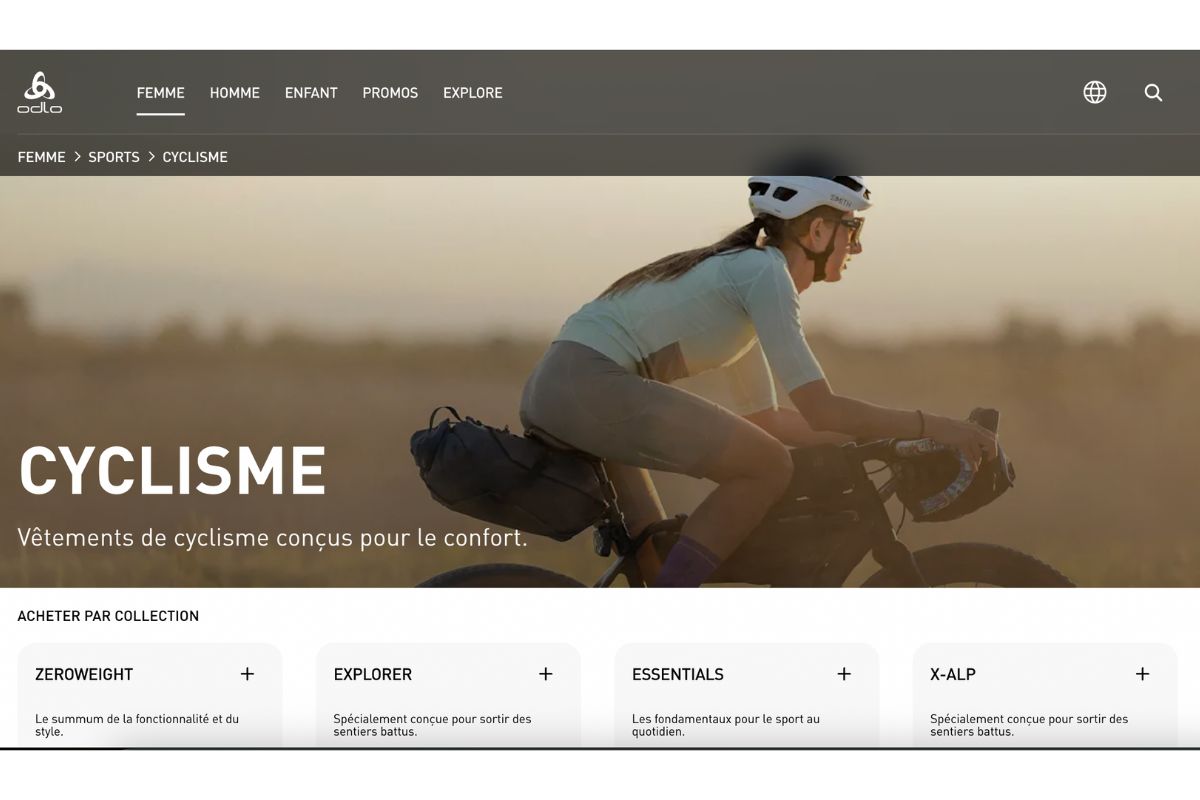Select the EXPLORER collection title

point(373,674)
